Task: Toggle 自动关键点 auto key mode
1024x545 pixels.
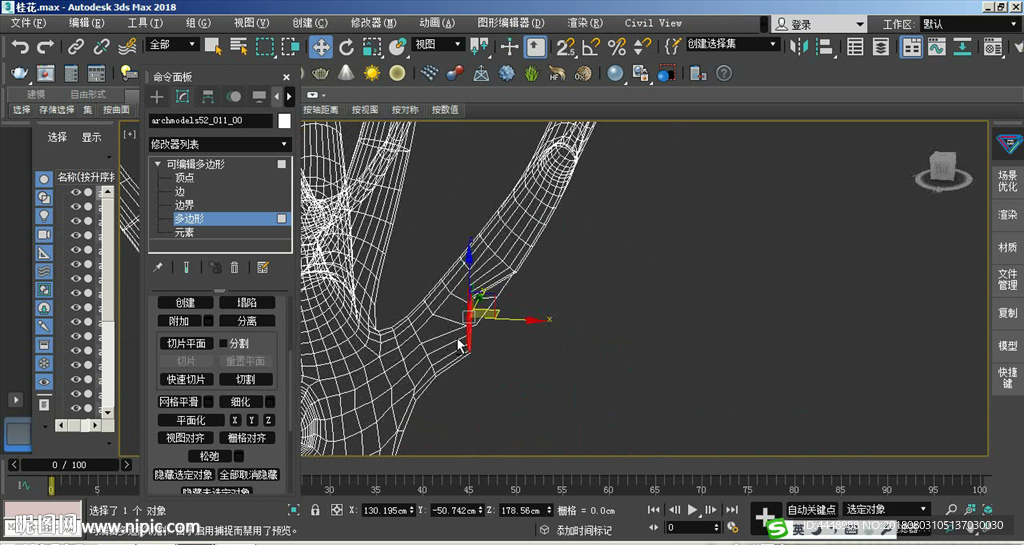Action: 811,510
